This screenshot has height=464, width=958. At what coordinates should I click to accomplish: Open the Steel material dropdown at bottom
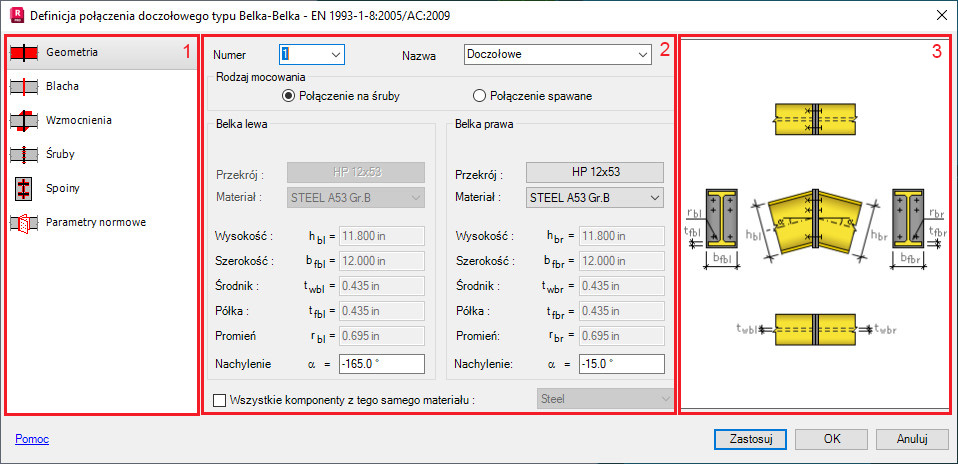(605, 399)
